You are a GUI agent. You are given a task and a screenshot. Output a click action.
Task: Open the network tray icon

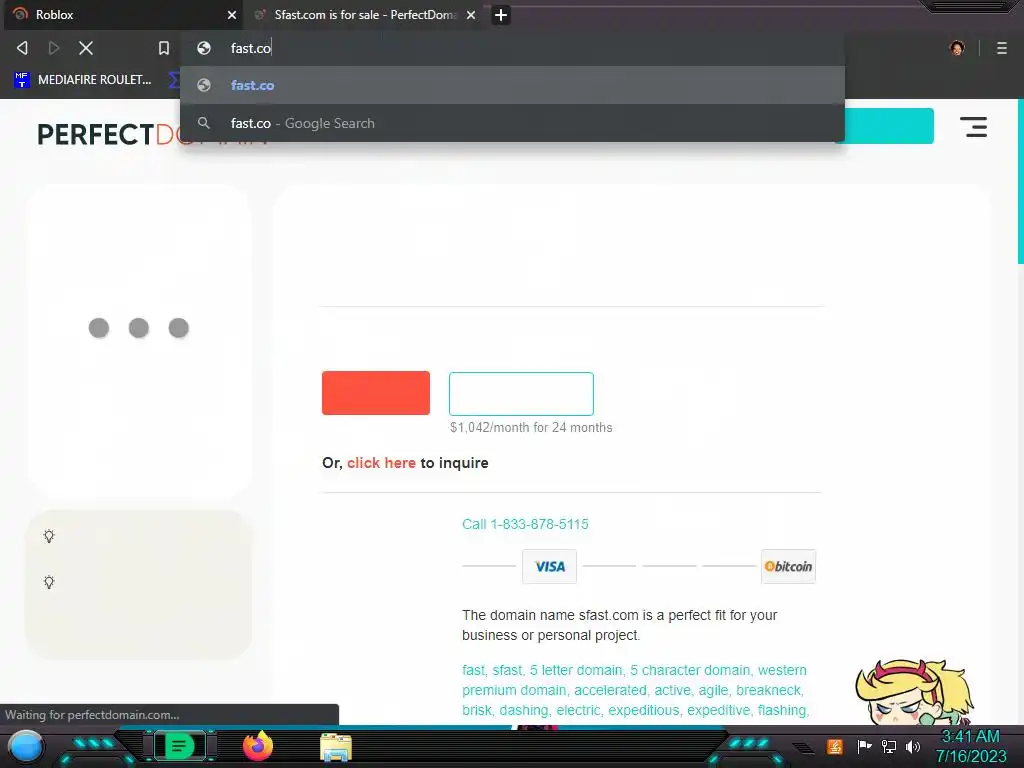point(888,746)
